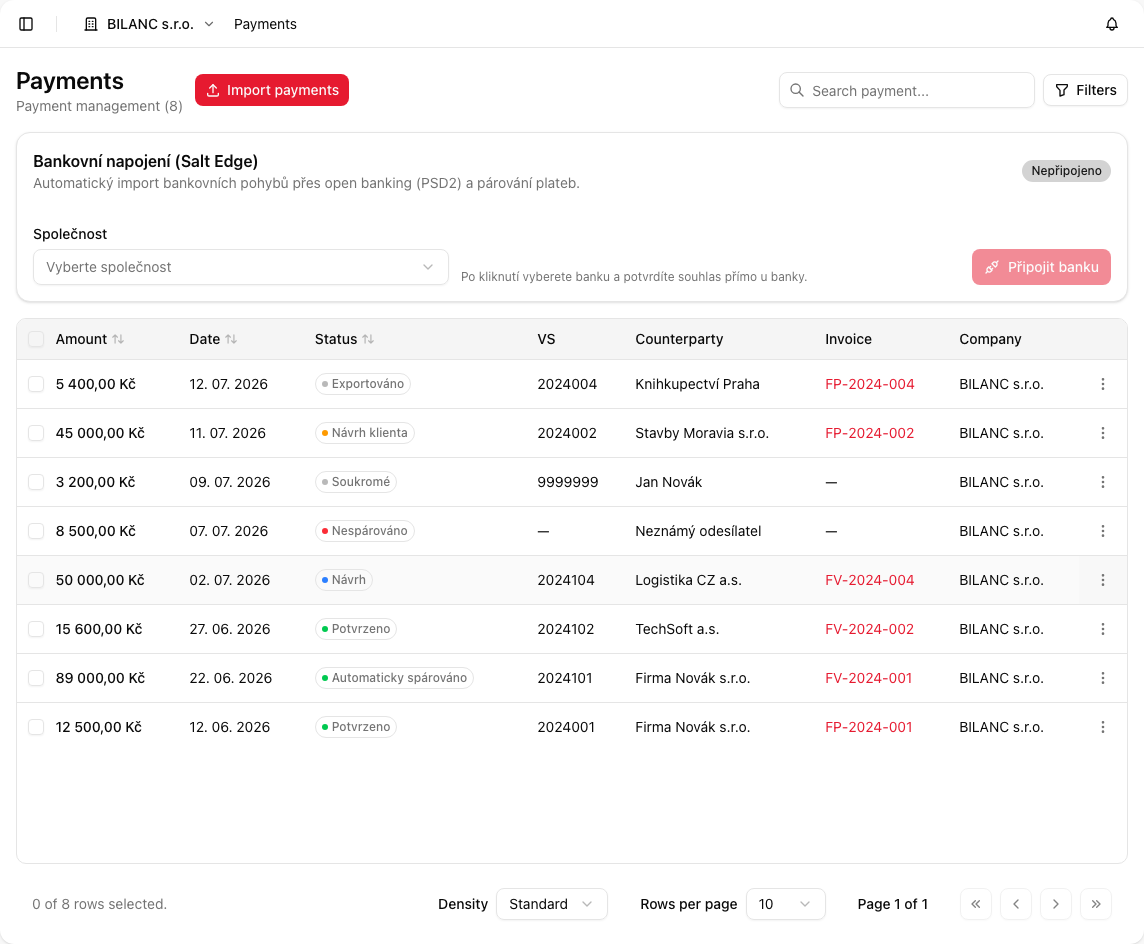This screenshot has height=944, width=1144.
Task: Click the Import payments button
Action: point(271,90)
